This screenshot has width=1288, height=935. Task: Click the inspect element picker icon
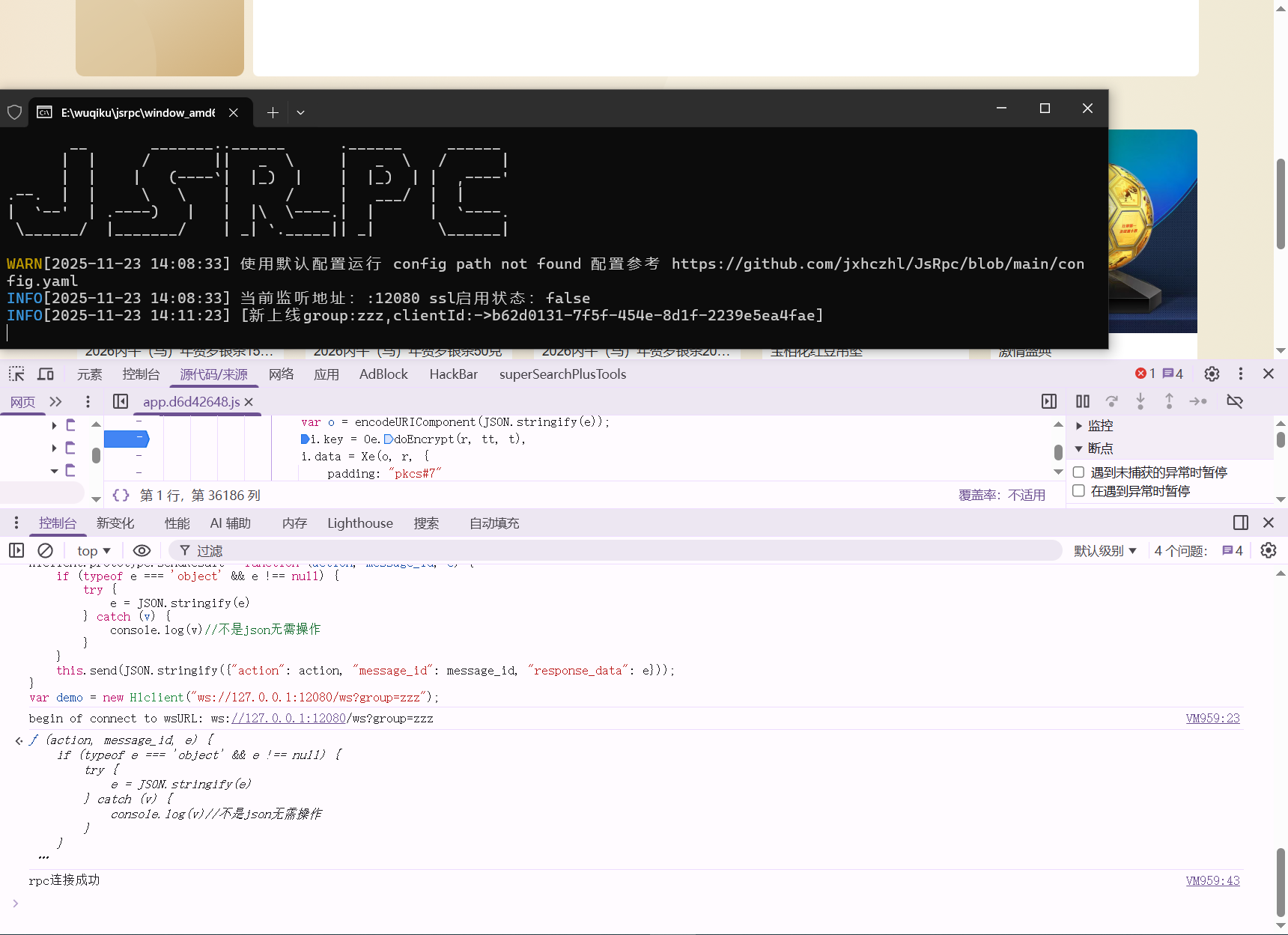coord(16,374)
